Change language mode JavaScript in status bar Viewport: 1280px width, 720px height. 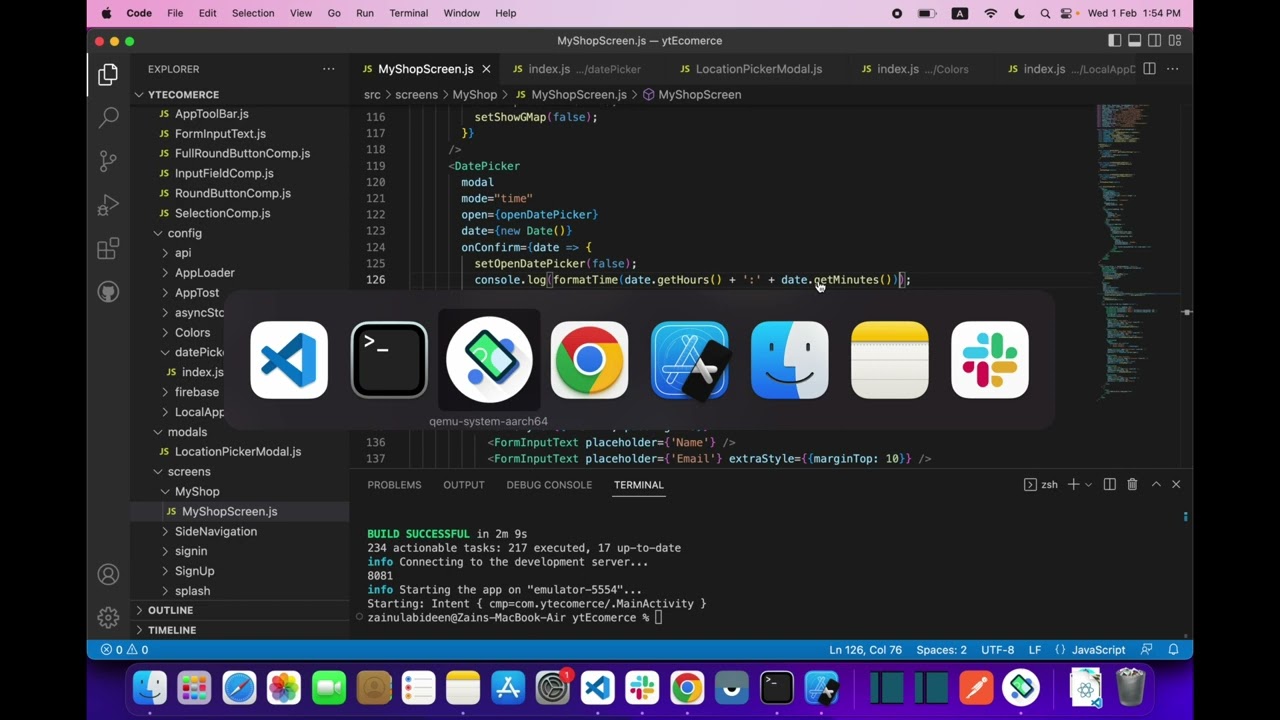pyautogui.click(x=1098, y=650)
